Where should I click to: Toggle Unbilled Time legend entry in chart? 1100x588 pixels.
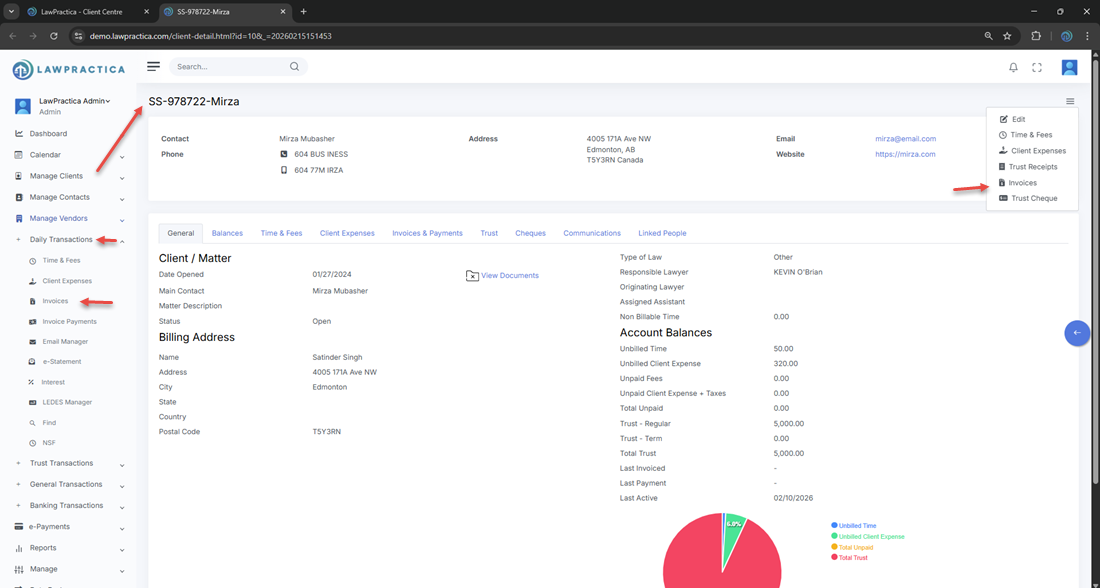click(x=857, y=525)
